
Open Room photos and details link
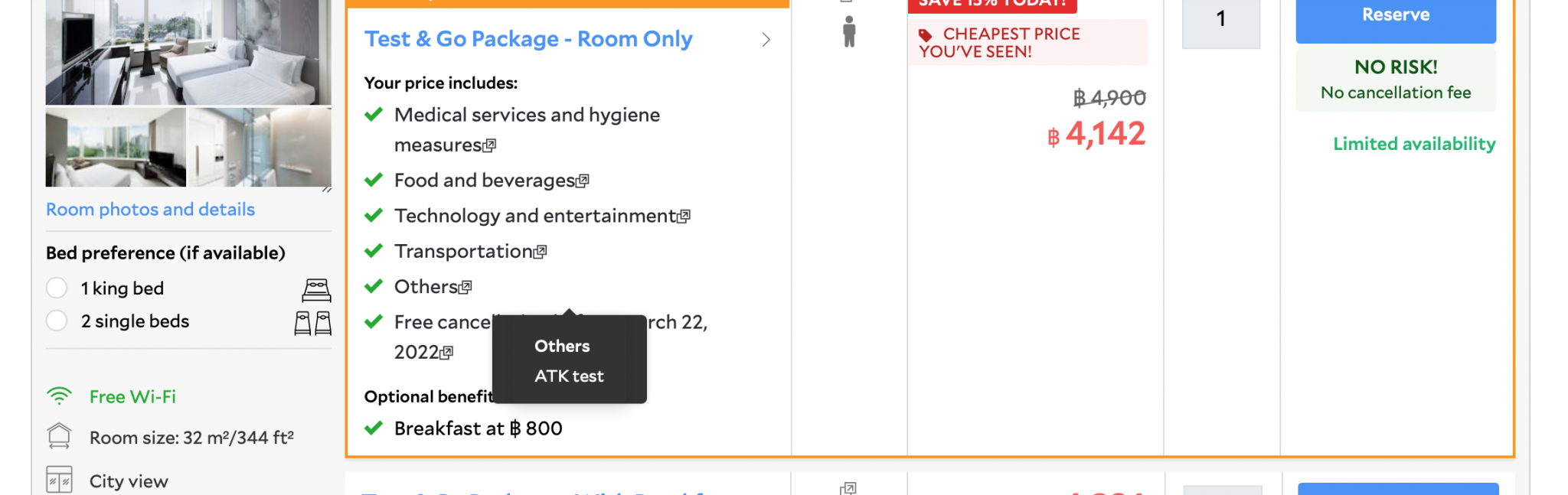(x=150, y=210)
